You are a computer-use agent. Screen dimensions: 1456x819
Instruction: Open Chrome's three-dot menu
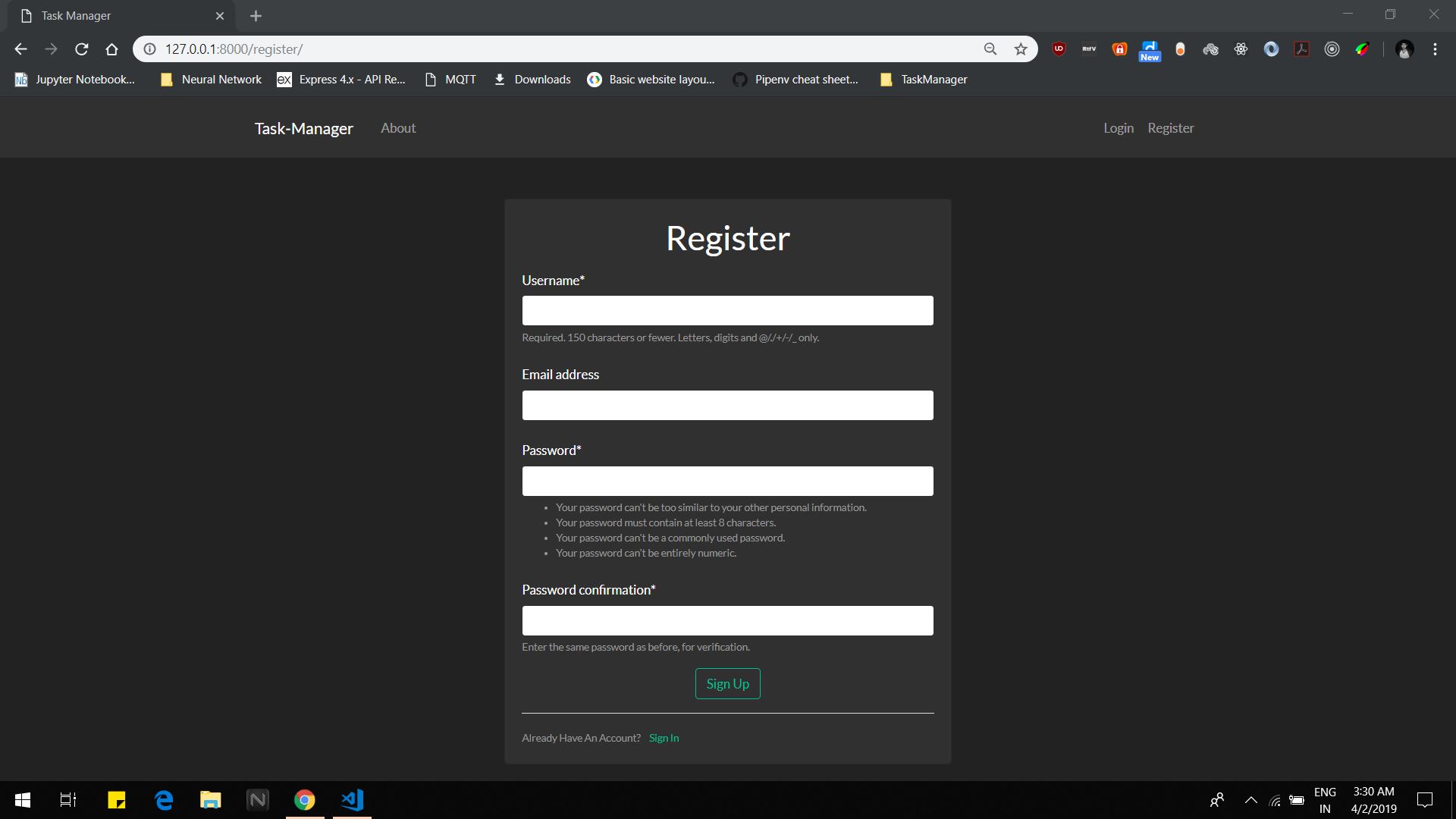pos(1435,49)
